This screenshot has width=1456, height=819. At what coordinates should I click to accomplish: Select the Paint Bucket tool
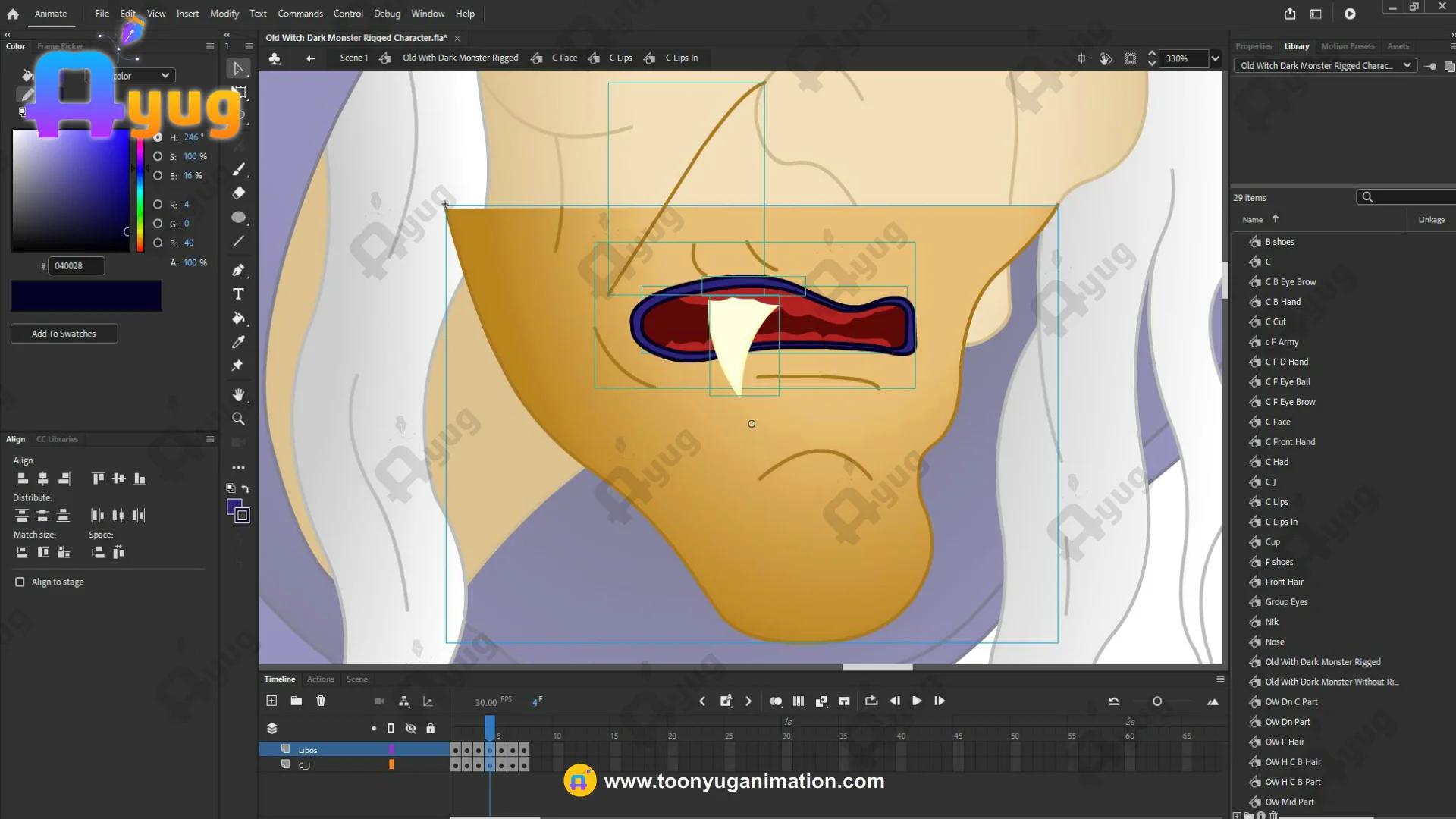pyautogui.click(x=238, y=318)
